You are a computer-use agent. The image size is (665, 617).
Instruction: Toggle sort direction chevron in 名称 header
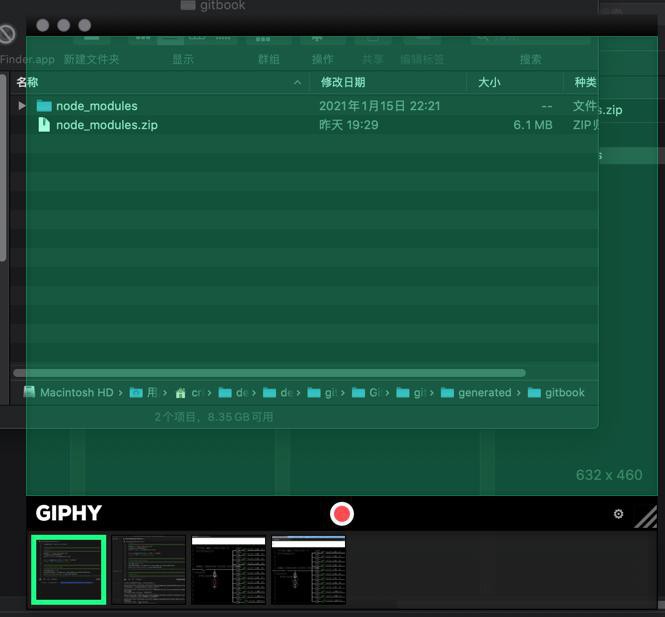(x=298, y=83)
